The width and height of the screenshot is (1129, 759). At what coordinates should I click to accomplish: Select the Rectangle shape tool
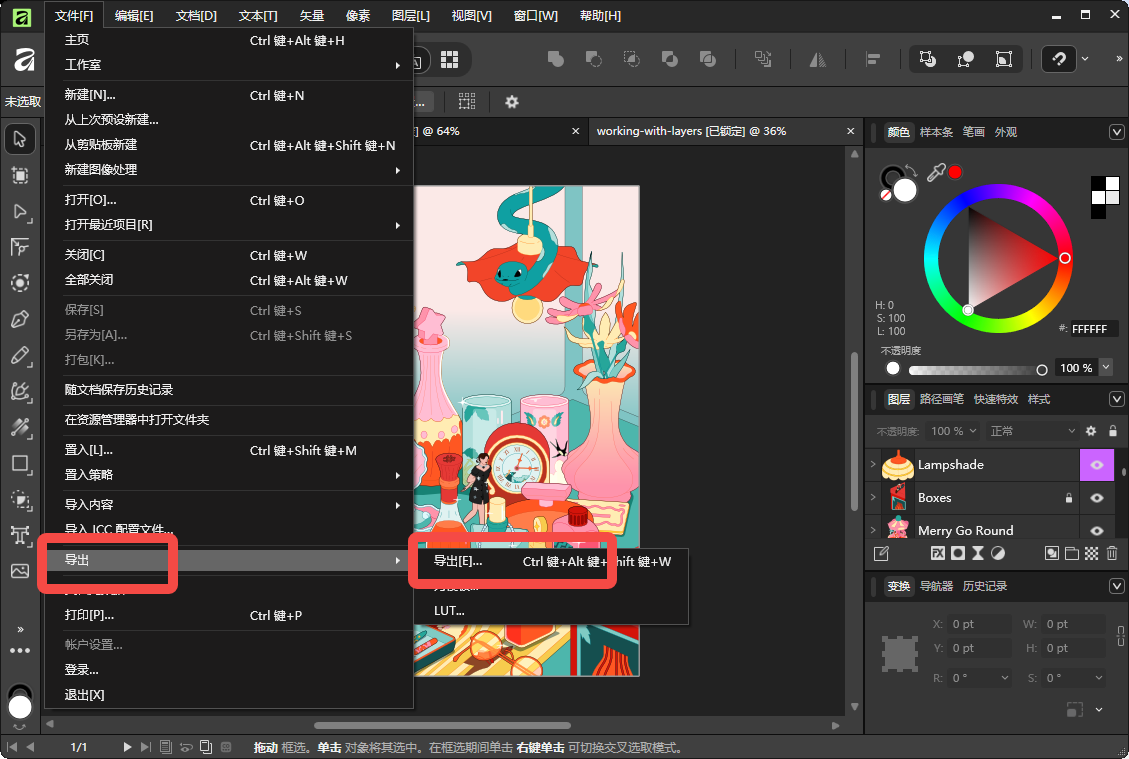pyautogui.click(x=20, y=464)
